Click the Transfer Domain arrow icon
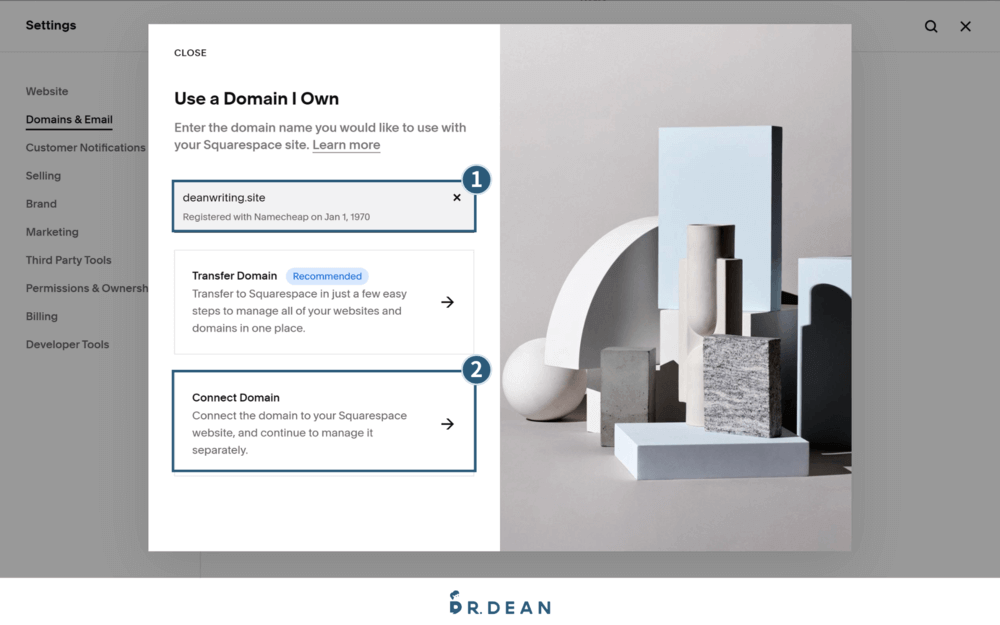The width and height of the screenshot is (1000, 625). (x=447, y=302)
